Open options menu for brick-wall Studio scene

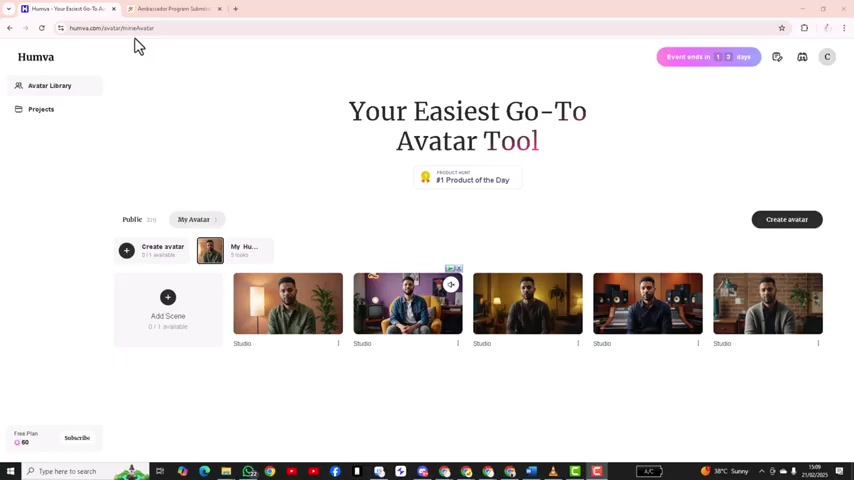click(818, 343)
